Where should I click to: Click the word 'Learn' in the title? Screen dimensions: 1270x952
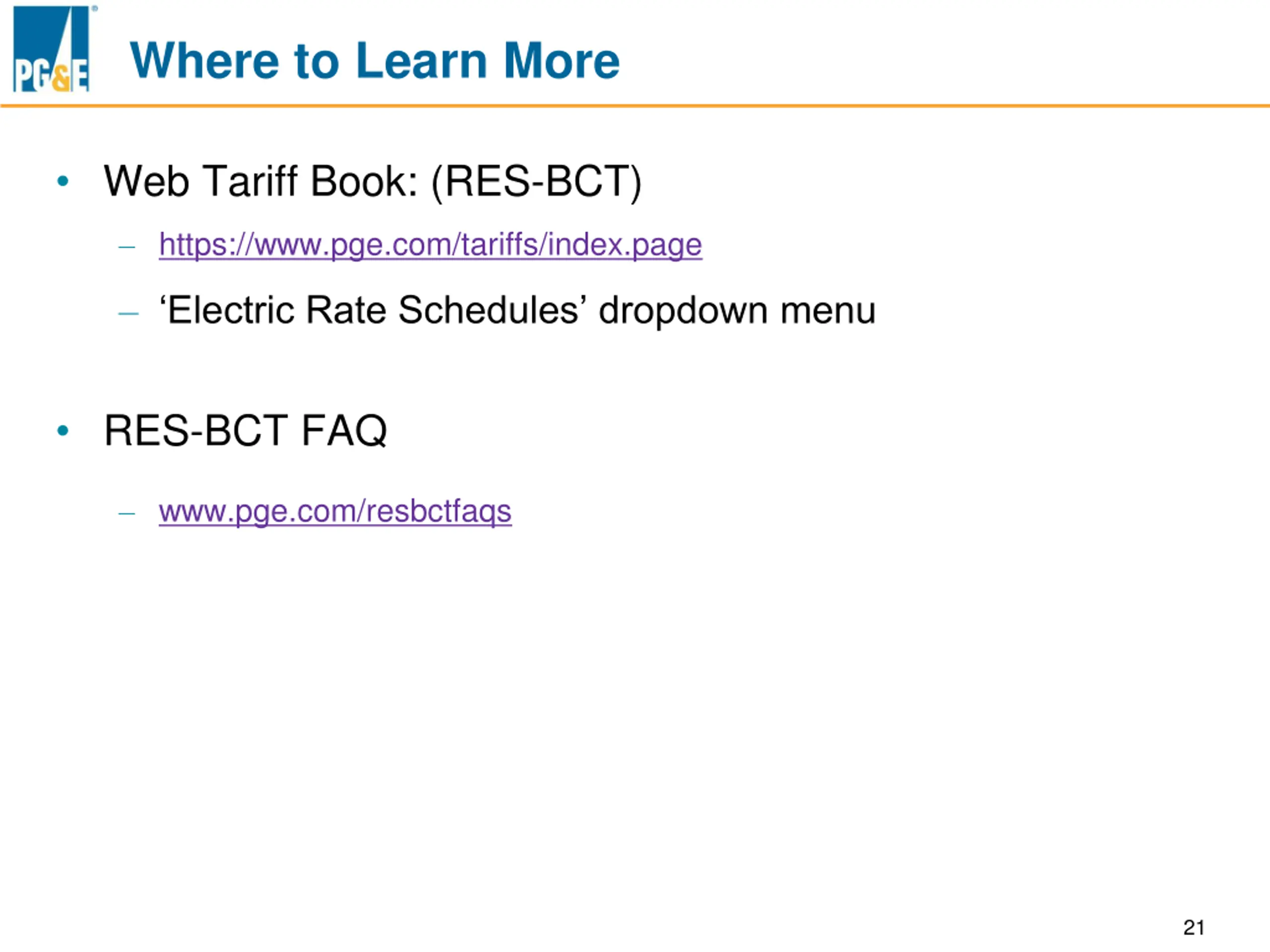tap(421, 60)
